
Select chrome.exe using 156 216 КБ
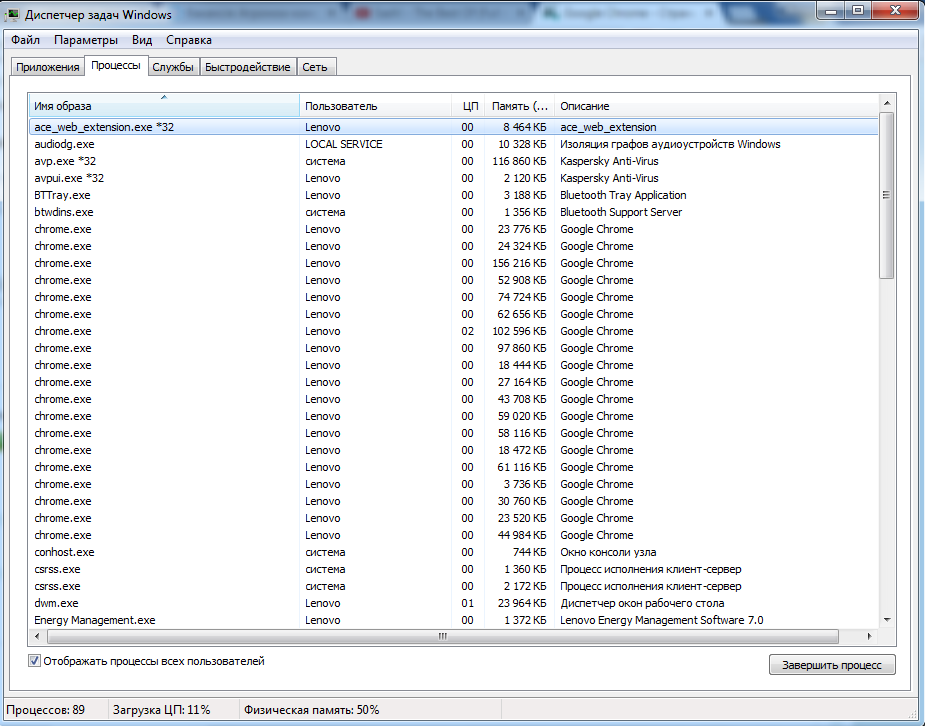point(453,263)
